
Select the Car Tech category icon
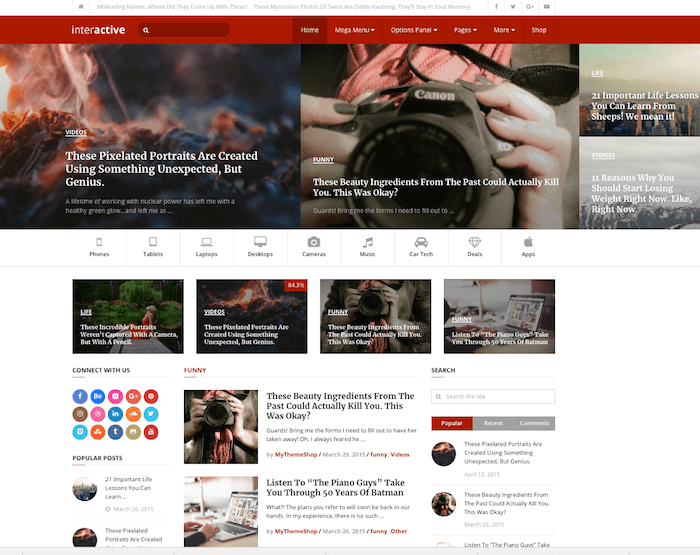(x=421, y=242)
